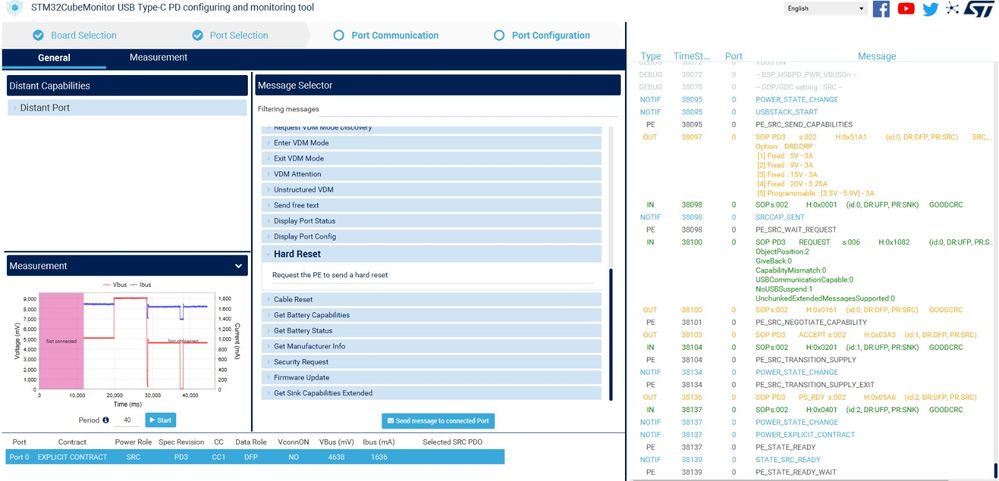The image size is (999, 481).
Task: Expand Get Sink Capabilities Extended message
Action: click(x=431, y=393)
